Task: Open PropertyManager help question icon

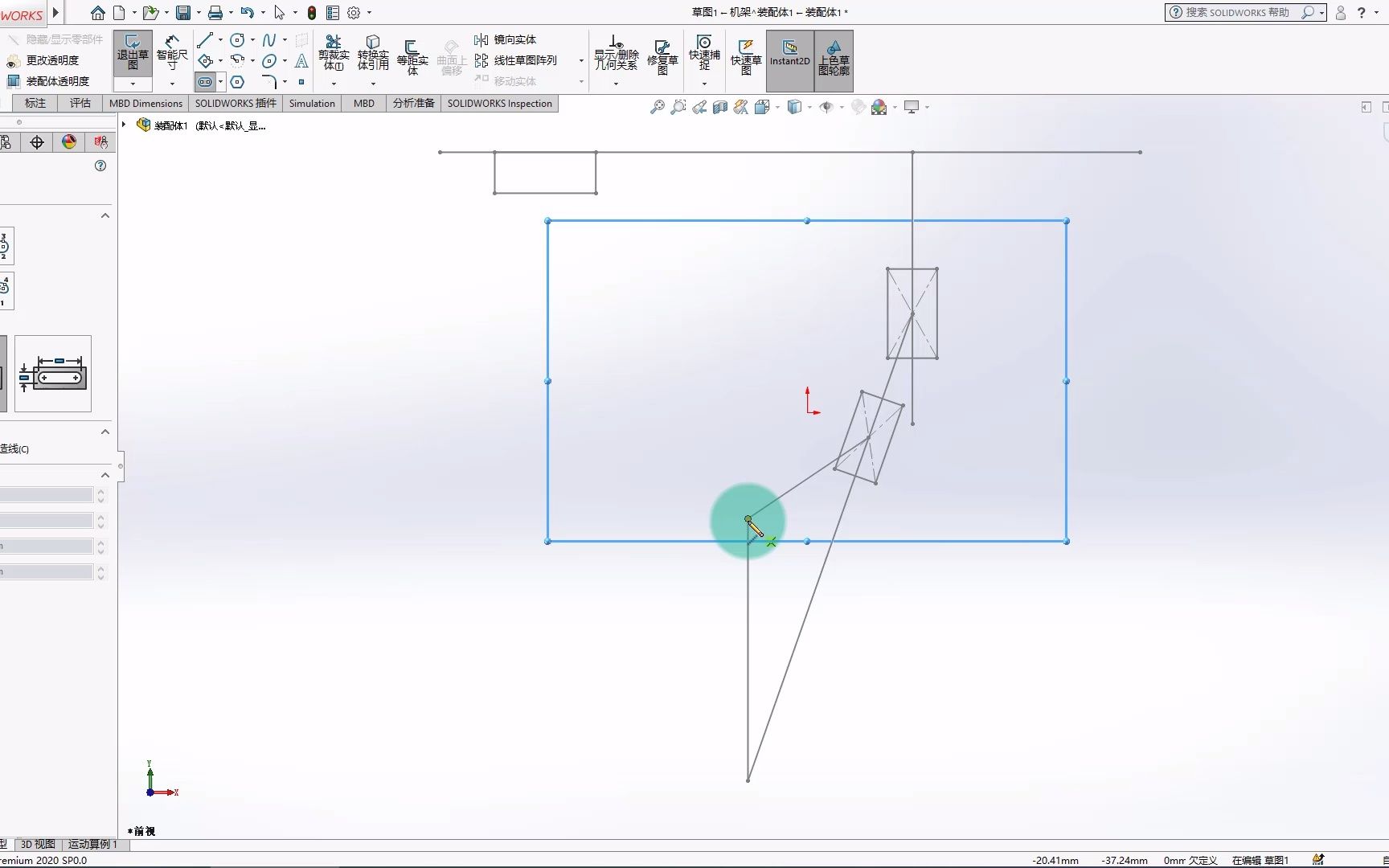Action: point(100,166)
